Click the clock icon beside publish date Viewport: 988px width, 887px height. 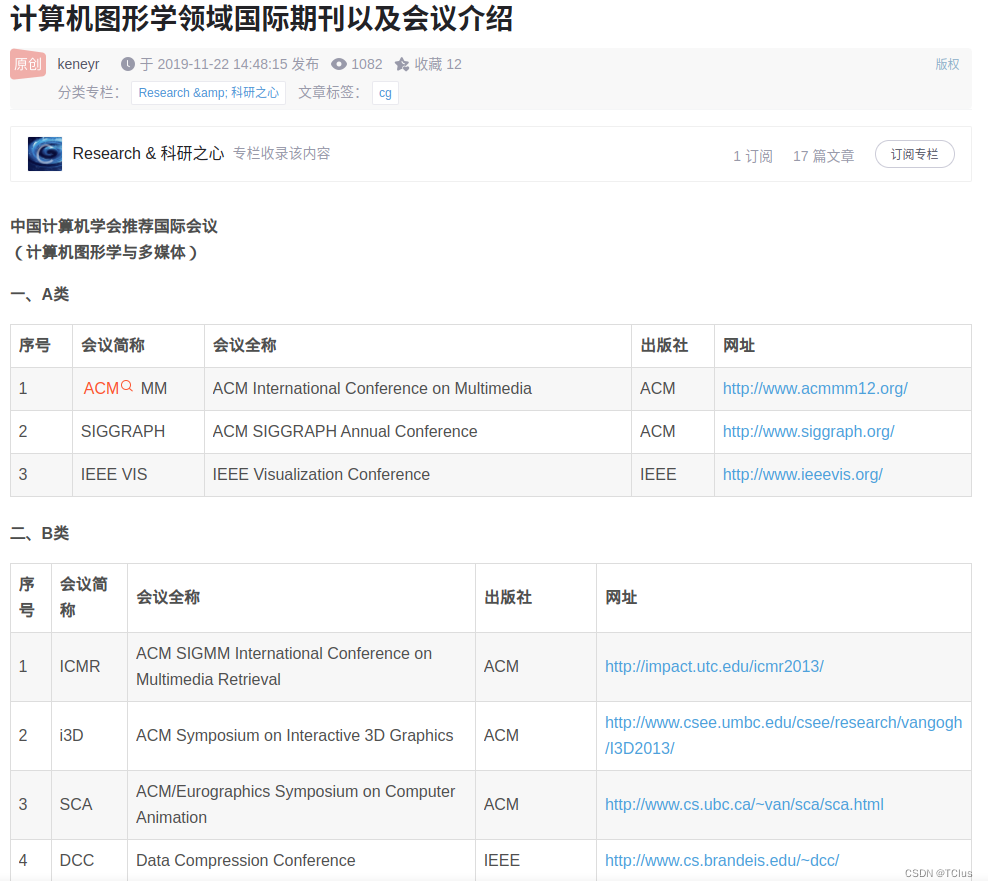pos(128,64)
